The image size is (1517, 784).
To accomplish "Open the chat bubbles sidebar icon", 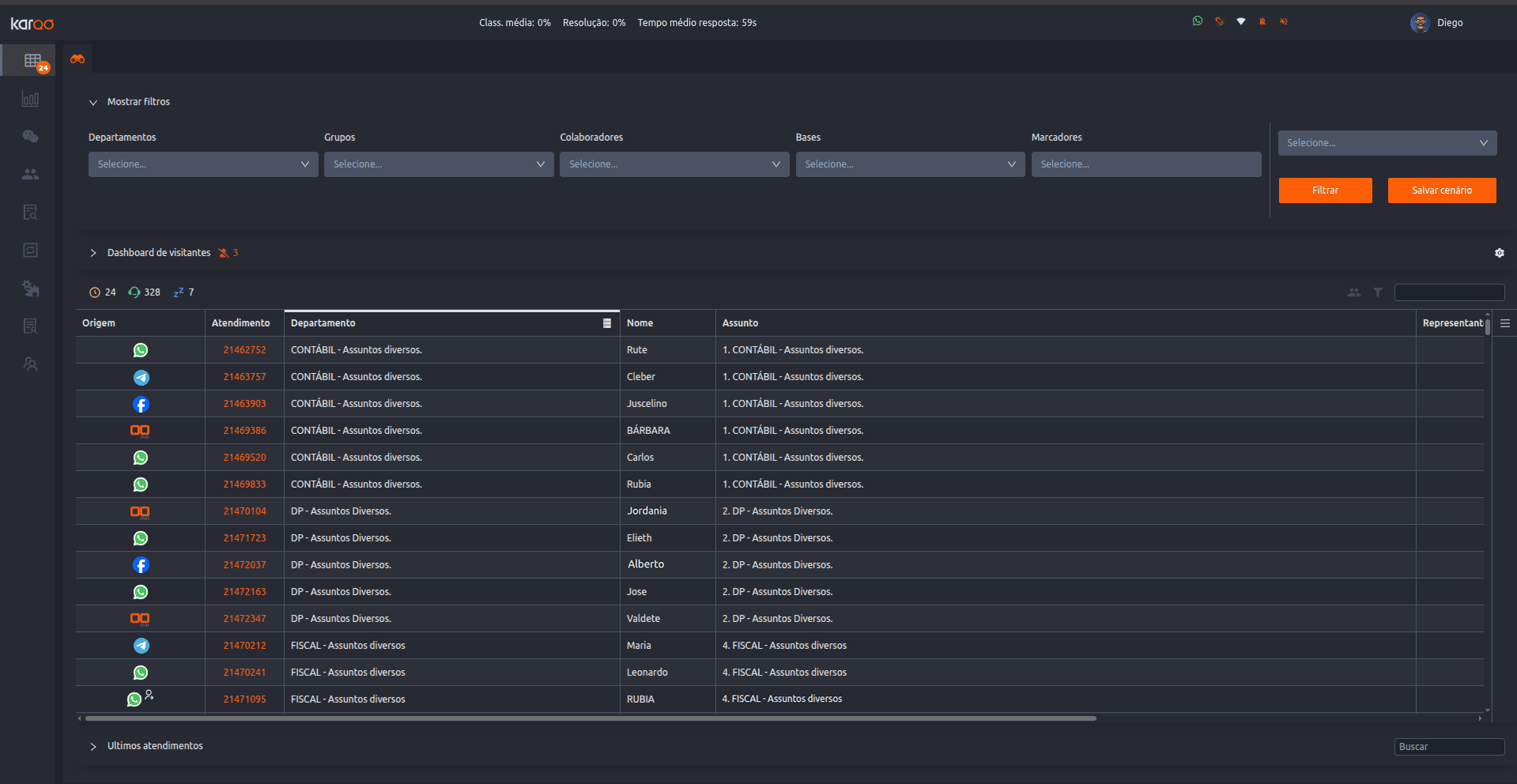I will [30, 137].
